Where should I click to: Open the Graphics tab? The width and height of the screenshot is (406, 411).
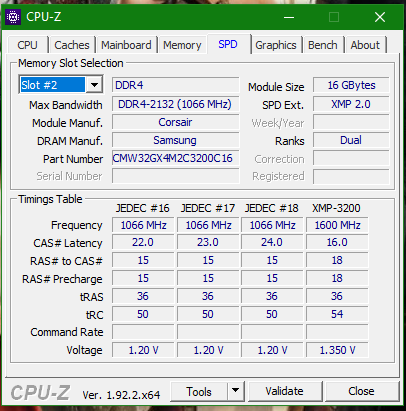point(276,45)
